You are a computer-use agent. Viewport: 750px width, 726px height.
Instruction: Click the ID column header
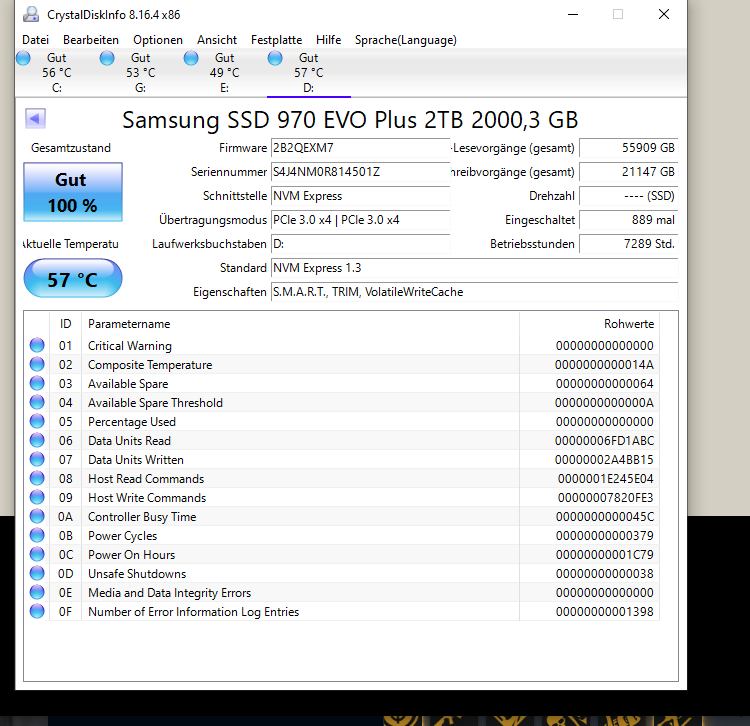[x=66, y=324]
